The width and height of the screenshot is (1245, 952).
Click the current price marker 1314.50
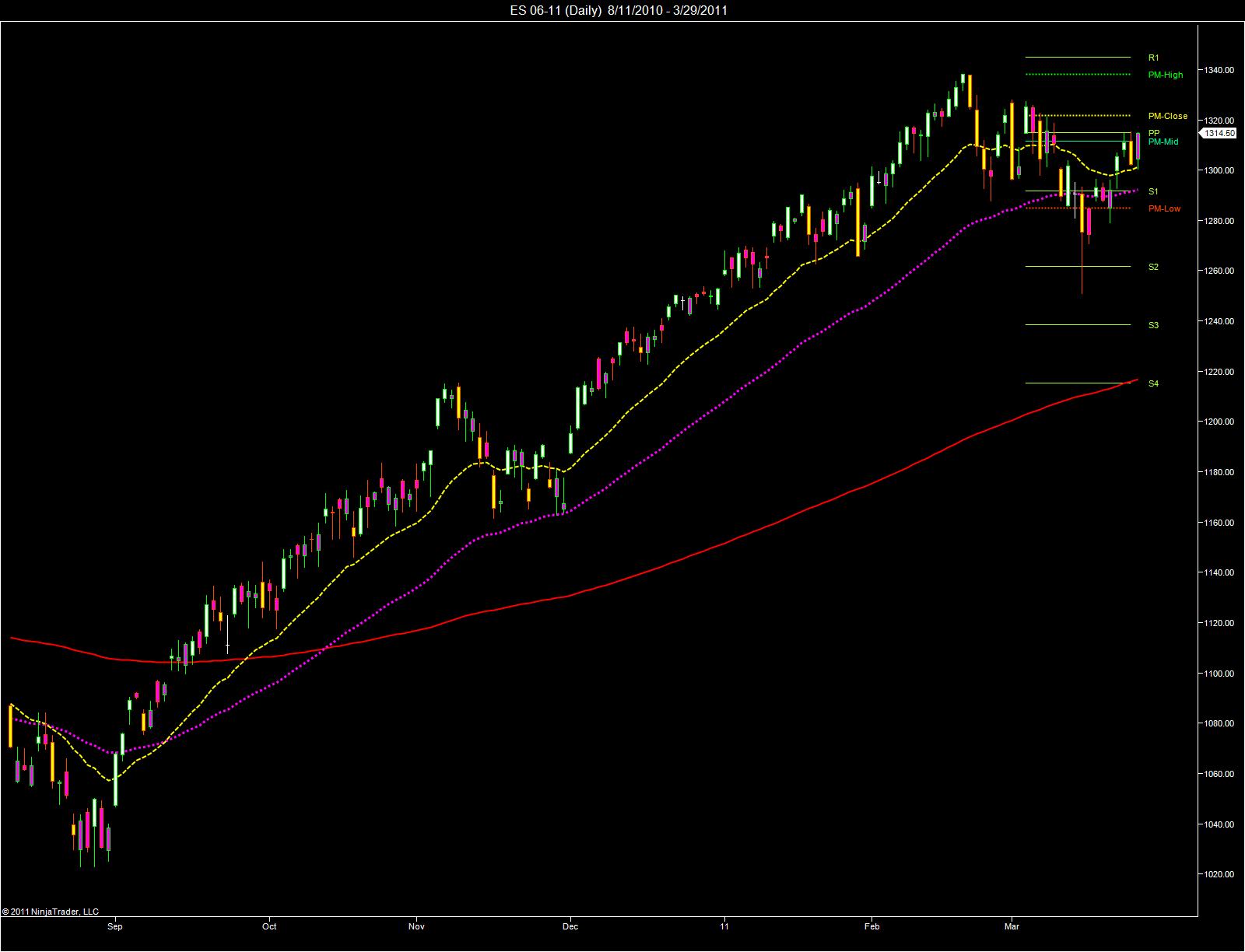[1219, 133]
